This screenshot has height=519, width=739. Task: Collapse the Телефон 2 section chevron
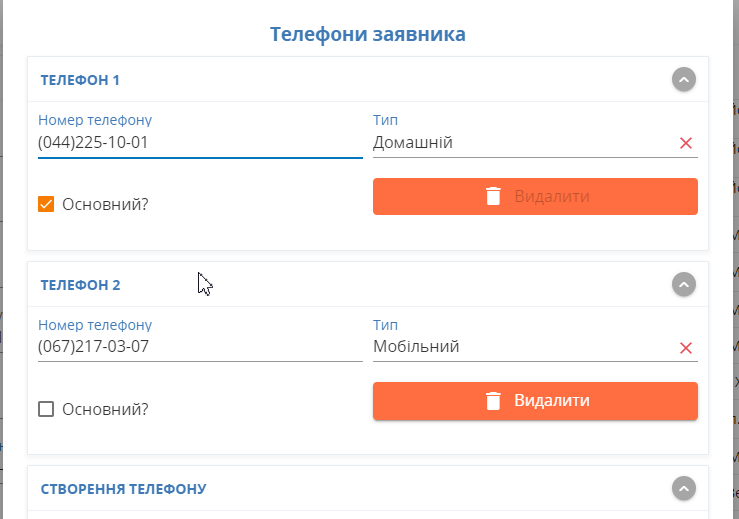[683, 285]
